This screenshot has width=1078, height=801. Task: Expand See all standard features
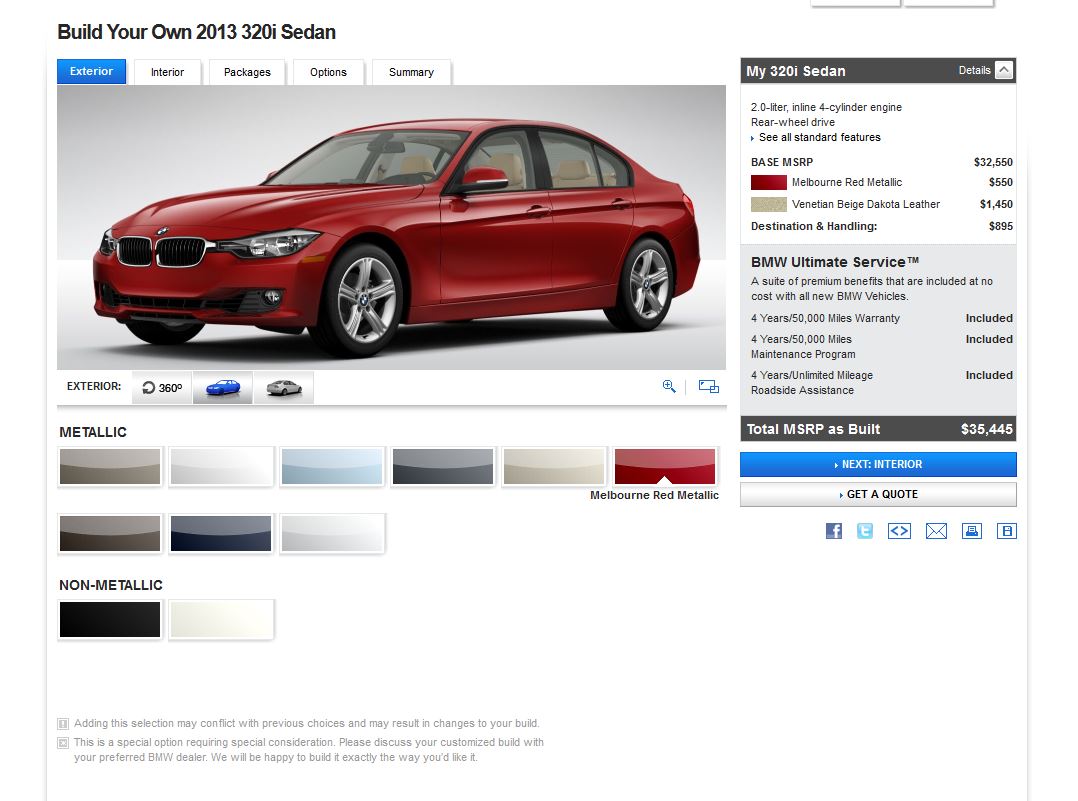(x=819, y=137)
